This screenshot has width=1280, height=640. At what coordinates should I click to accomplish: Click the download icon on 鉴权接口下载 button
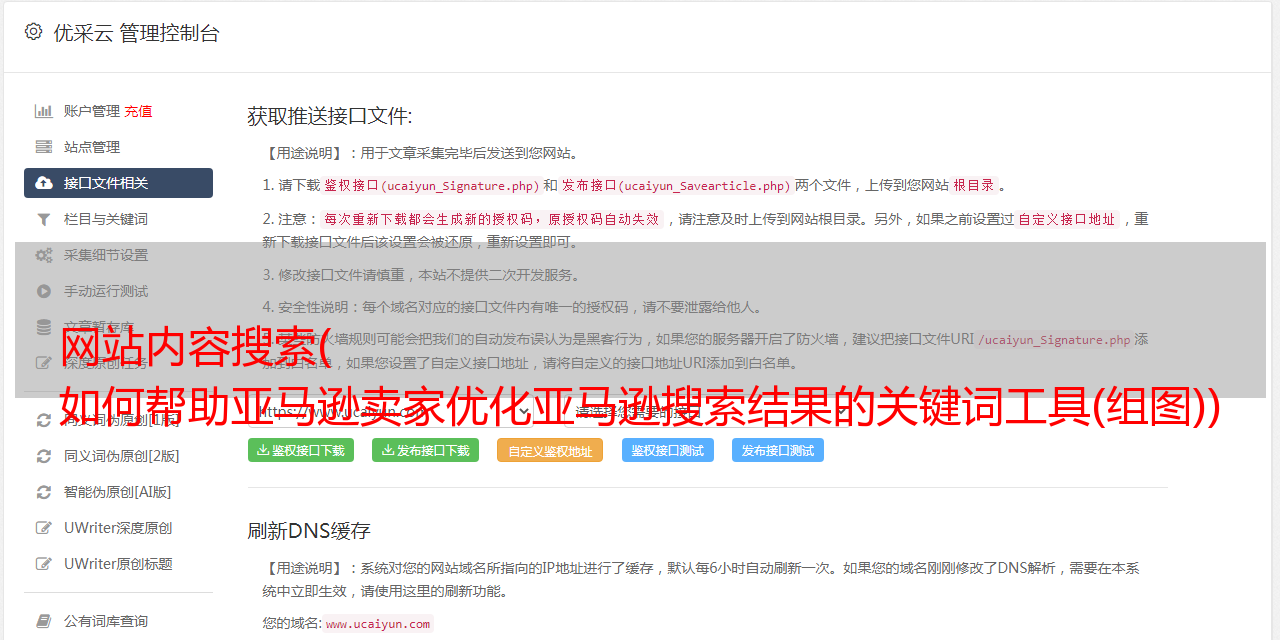[x=263, y=450]
